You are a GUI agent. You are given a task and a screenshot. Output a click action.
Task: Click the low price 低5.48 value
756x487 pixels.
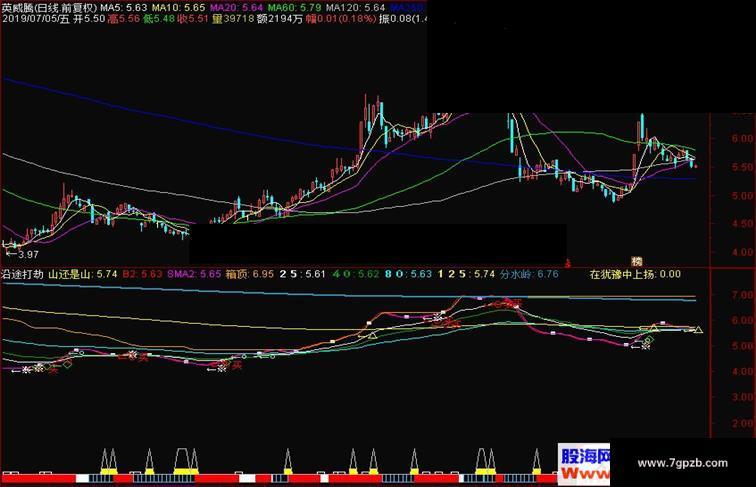click(x=159, y=19)
